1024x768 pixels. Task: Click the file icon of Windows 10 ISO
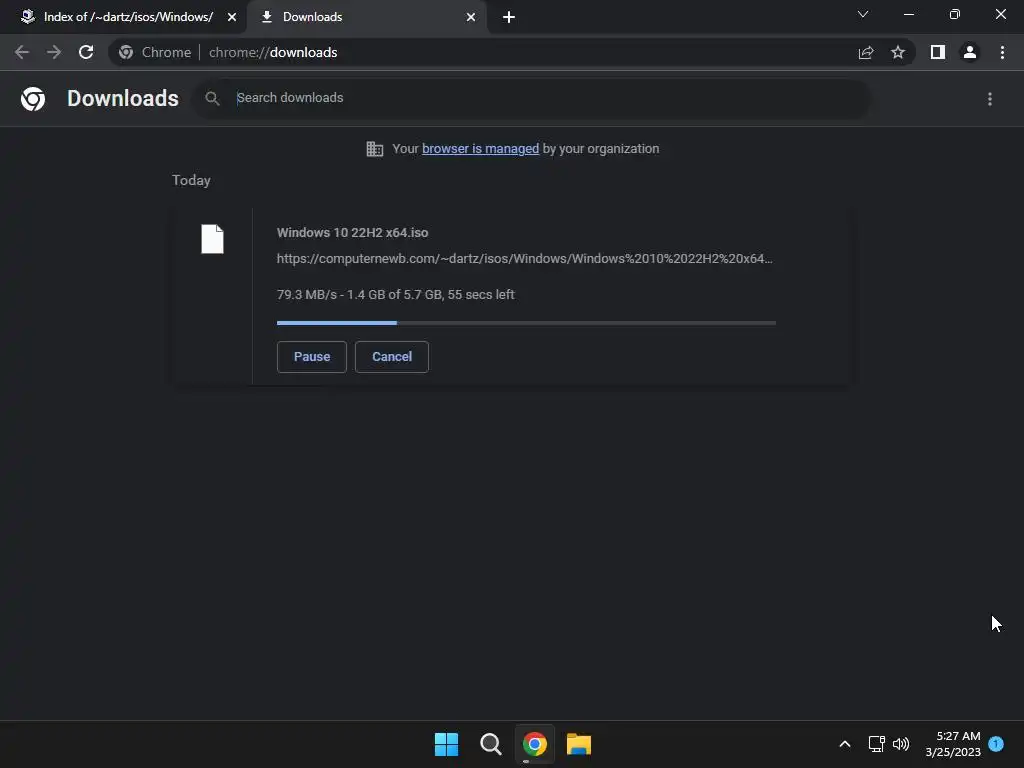(212, 239)
